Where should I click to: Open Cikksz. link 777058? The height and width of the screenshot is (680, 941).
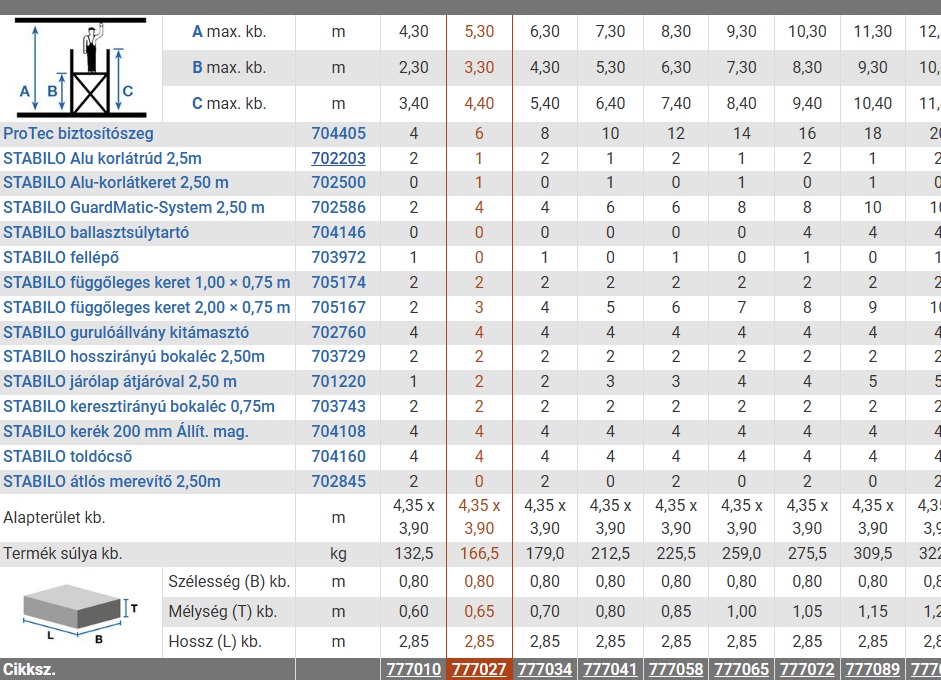tap(676, 669)
